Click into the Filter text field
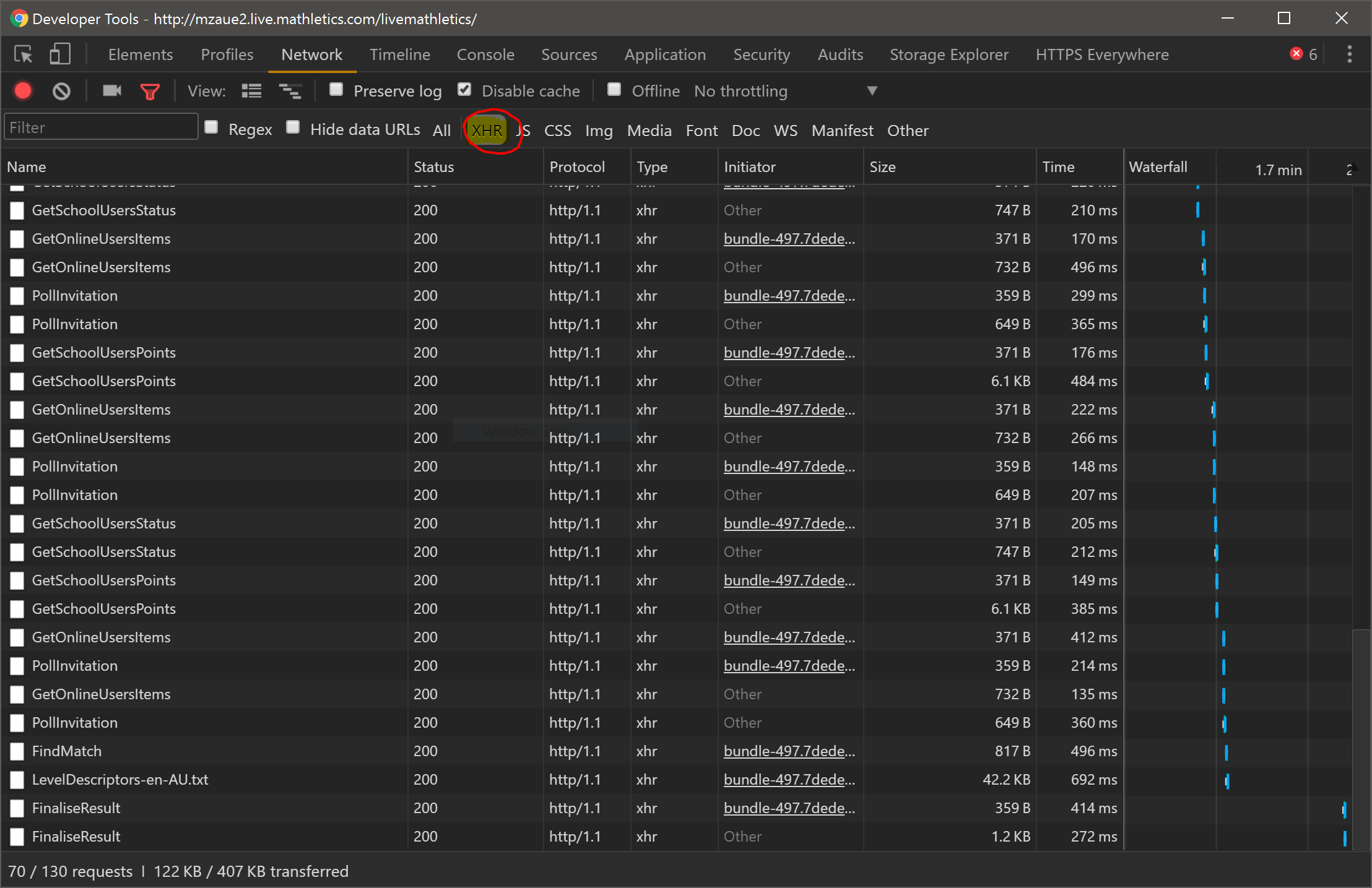 click(x=100, y=127)
